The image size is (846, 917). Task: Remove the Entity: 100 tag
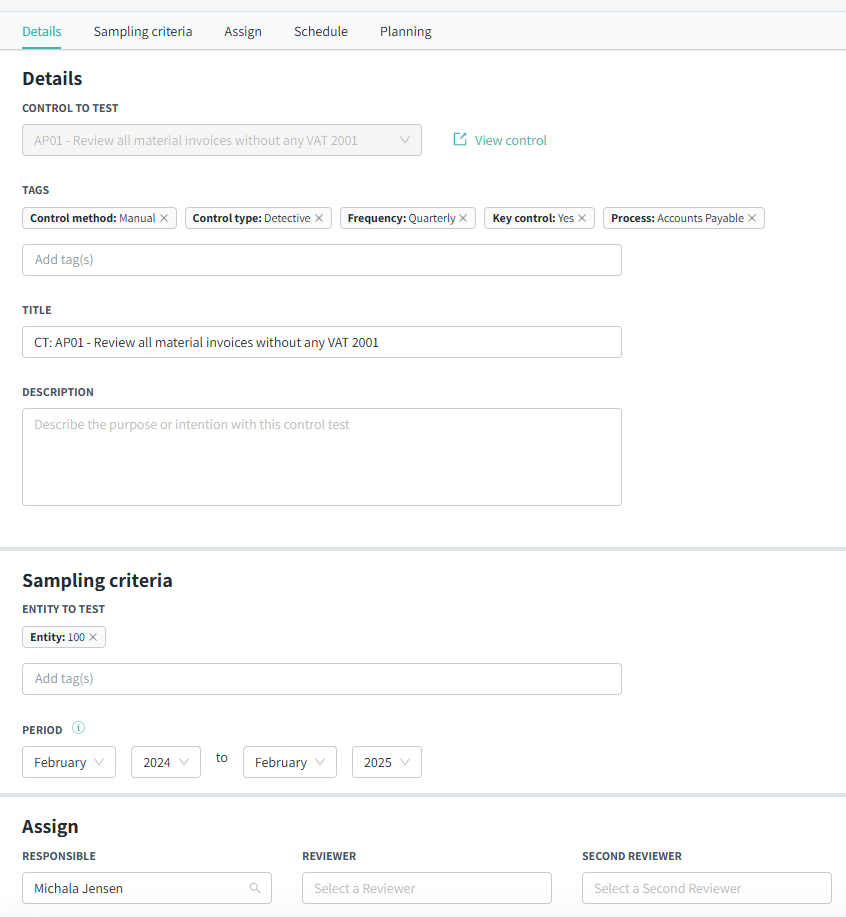[93, 637]
